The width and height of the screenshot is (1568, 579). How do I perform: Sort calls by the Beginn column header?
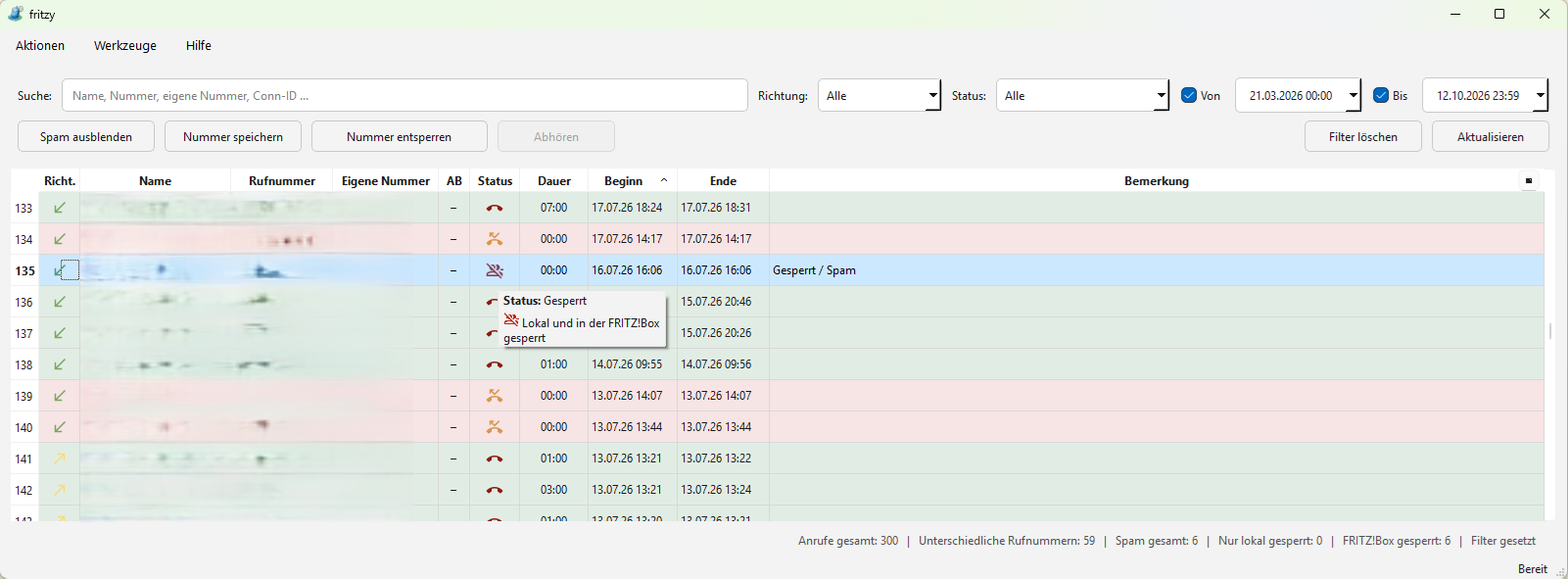632,180
